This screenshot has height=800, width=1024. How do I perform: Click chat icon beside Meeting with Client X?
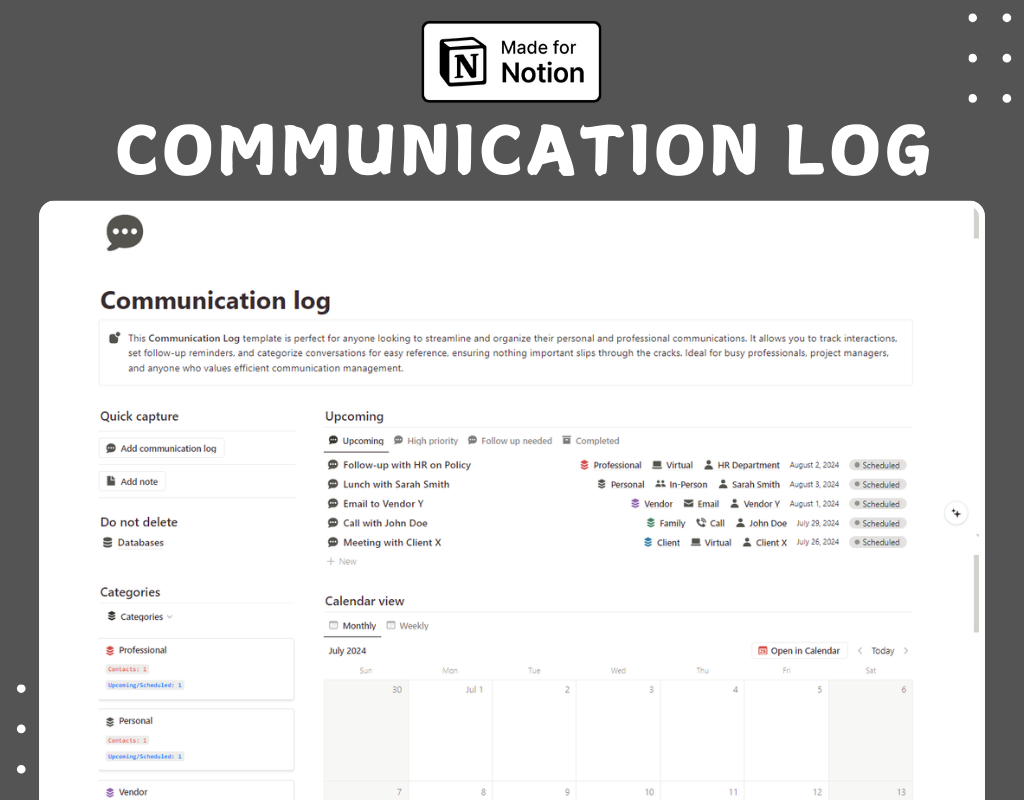click(332, 542)
